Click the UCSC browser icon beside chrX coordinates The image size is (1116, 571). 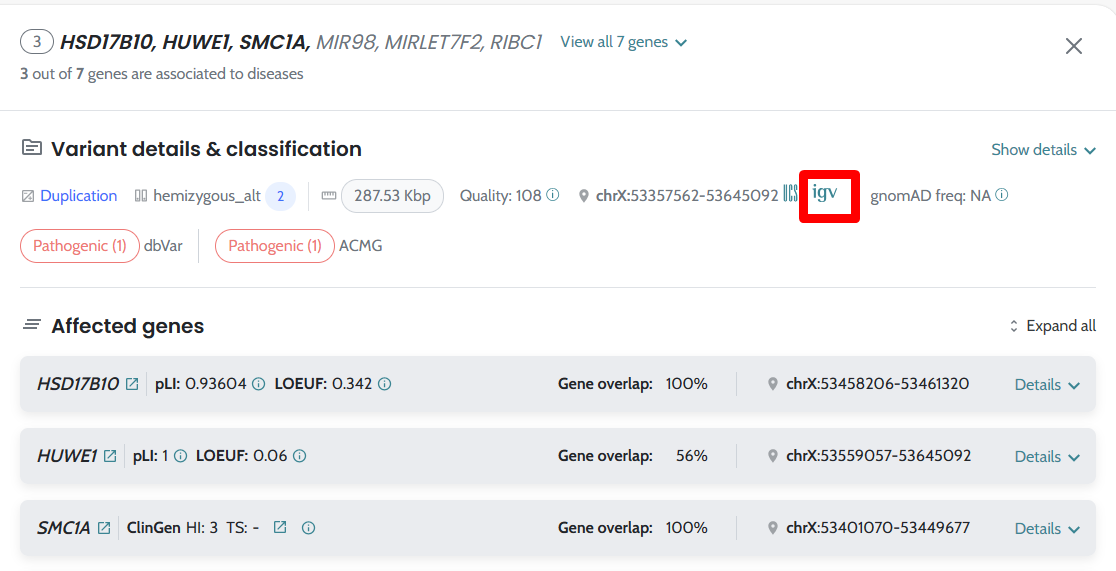pyautogui.click(x=790, y=194)
